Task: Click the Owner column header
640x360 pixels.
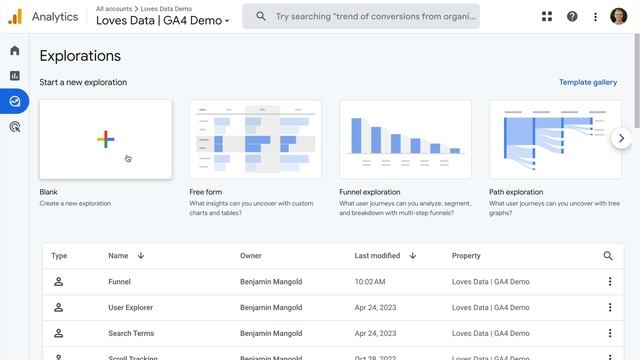Action: [x=251, y=256]
